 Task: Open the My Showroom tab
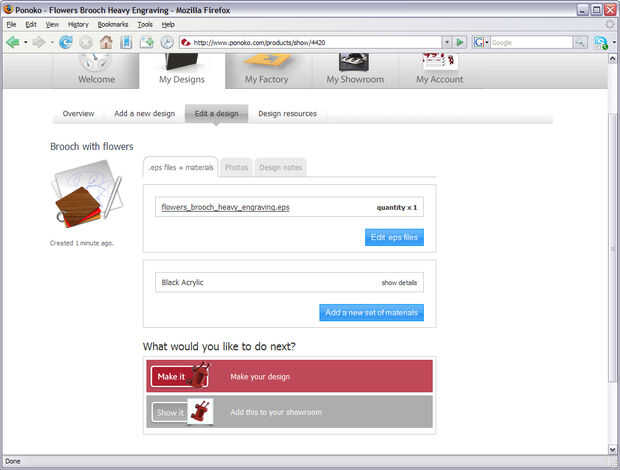[355, 71]
